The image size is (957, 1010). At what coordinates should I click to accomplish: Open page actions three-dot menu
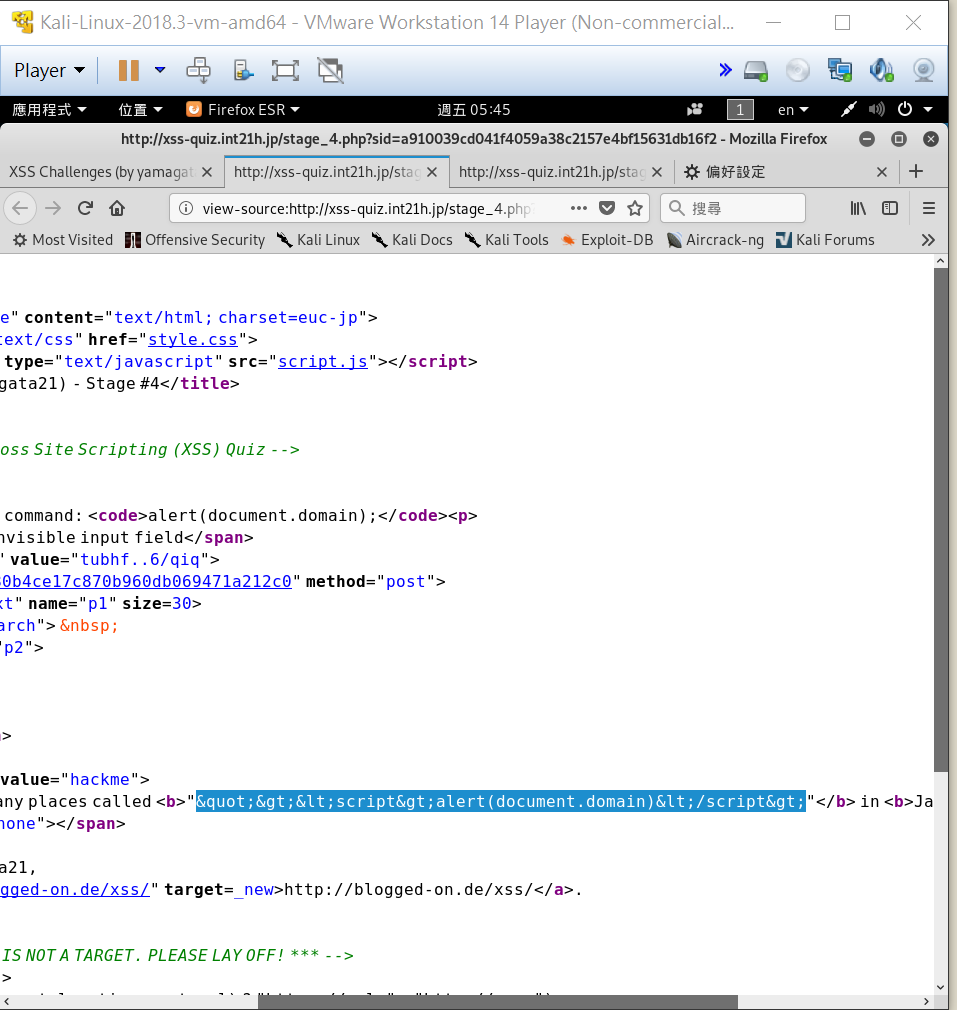click(578, 208)
